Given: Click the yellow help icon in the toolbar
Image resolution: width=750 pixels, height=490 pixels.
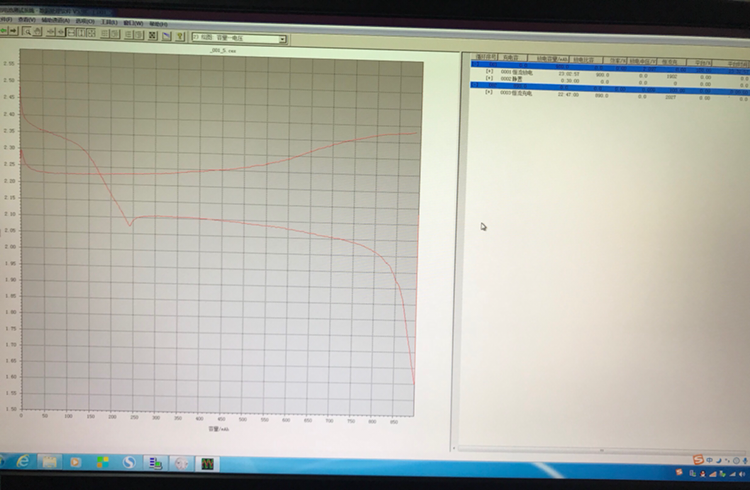Looking at the screenshot, I should pos(180,36).
